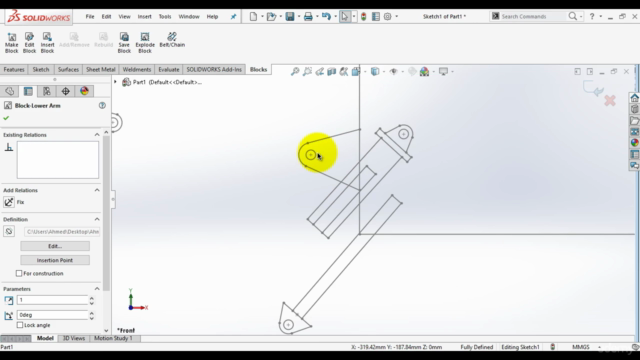This screenshot has height=360, width=640.
Task: Click the Editing Sketch1 status text
Action: [520, 347]
